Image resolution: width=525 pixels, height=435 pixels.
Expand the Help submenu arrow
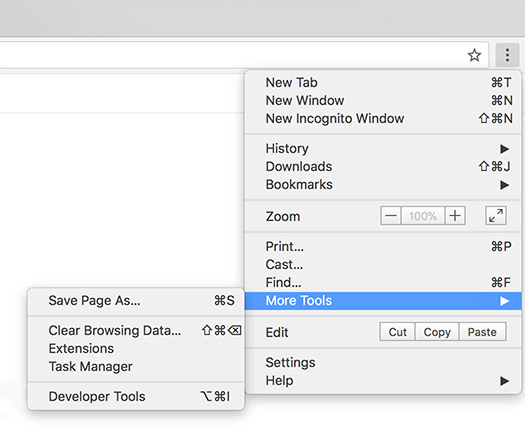(504, 381)
